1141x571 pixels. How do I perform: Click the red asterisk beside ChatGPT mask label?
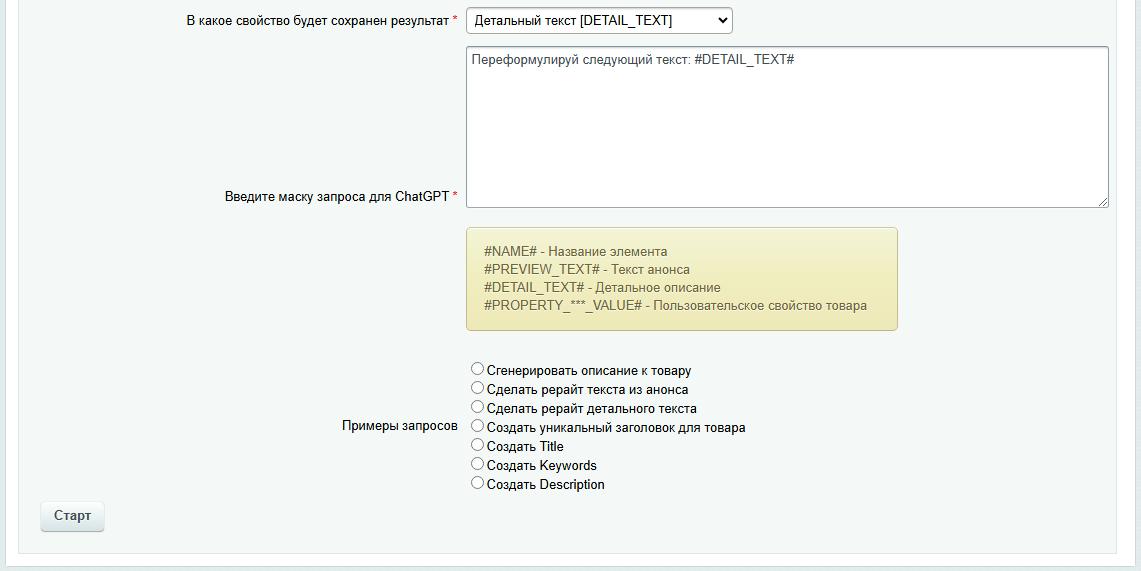pyautogui.click(x=455, y=195)
